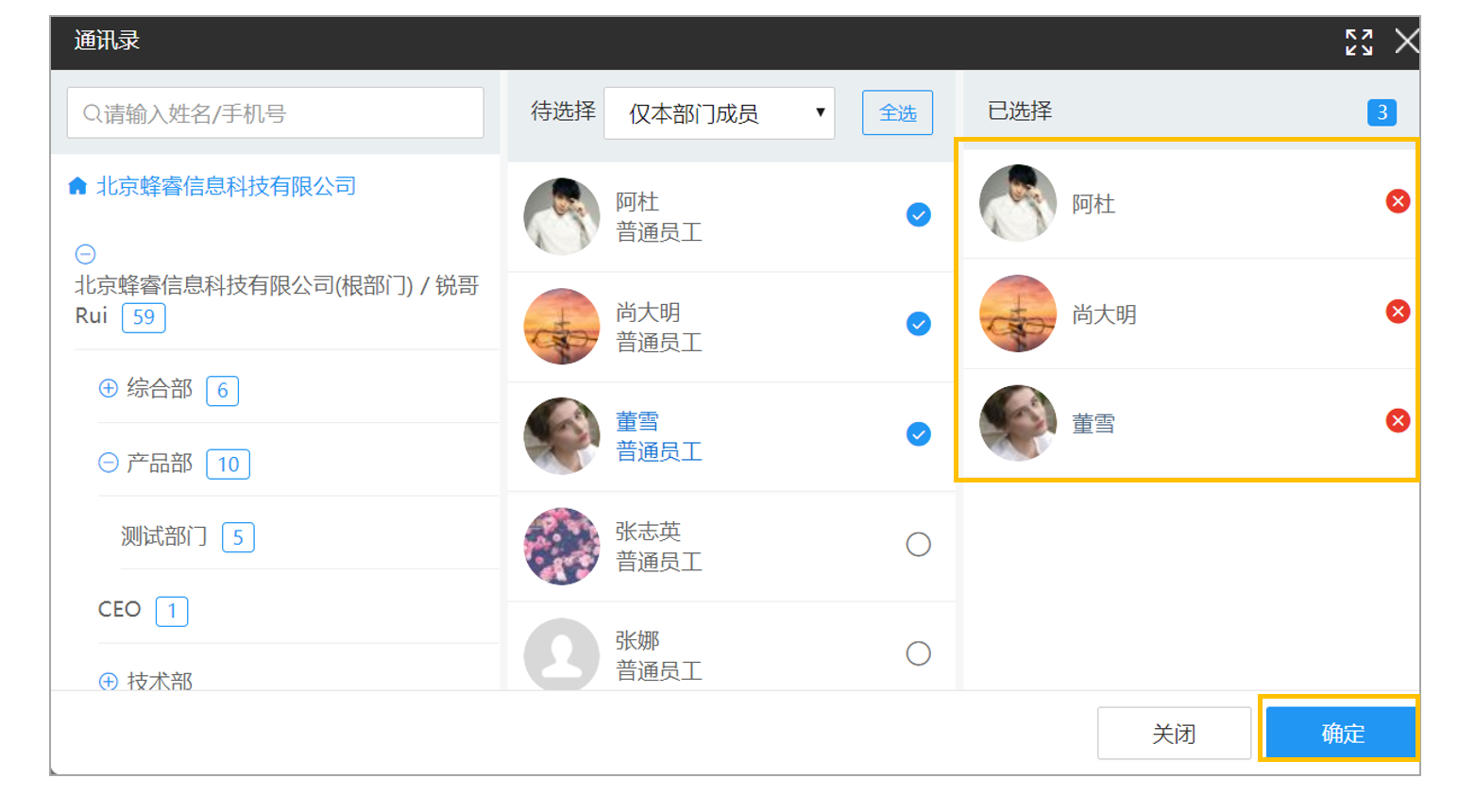Expand the 综合部 department
This screenshot has width=1475, height=812.
[109, 388]
